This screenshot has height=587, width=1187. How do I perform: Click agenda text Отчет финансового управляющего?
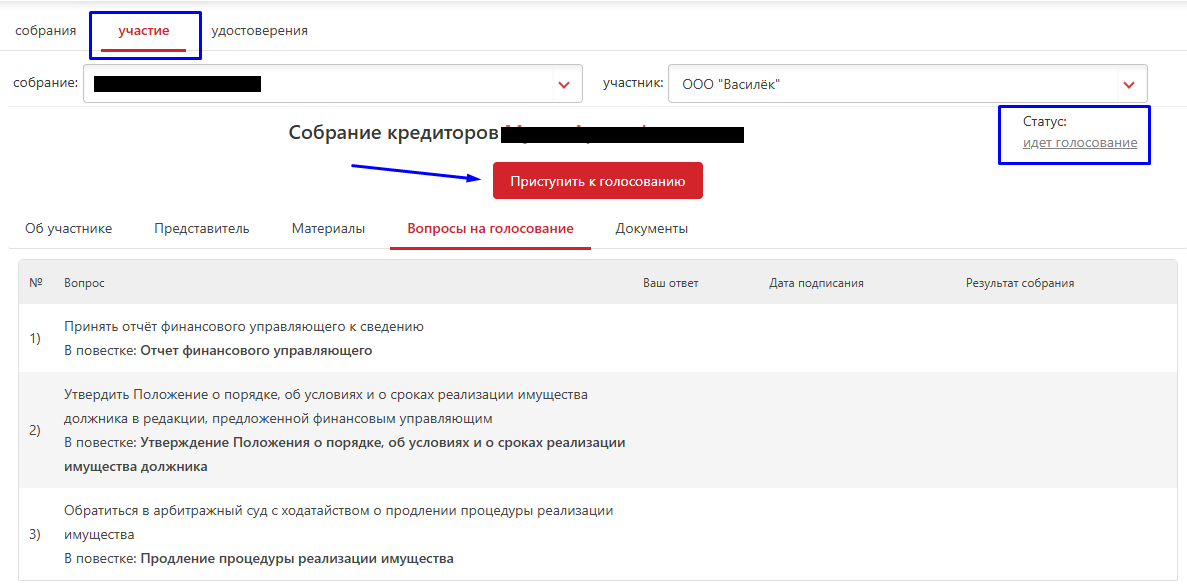click(257, 351)
